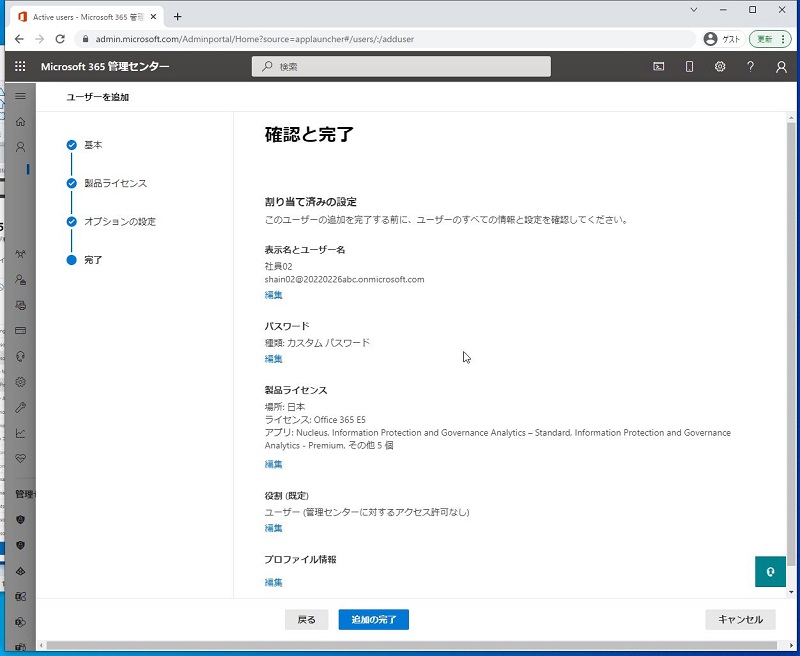Click the ライセンス: Office 365 E5 line
Screen dimensions: 800x656
coord(315,420)
